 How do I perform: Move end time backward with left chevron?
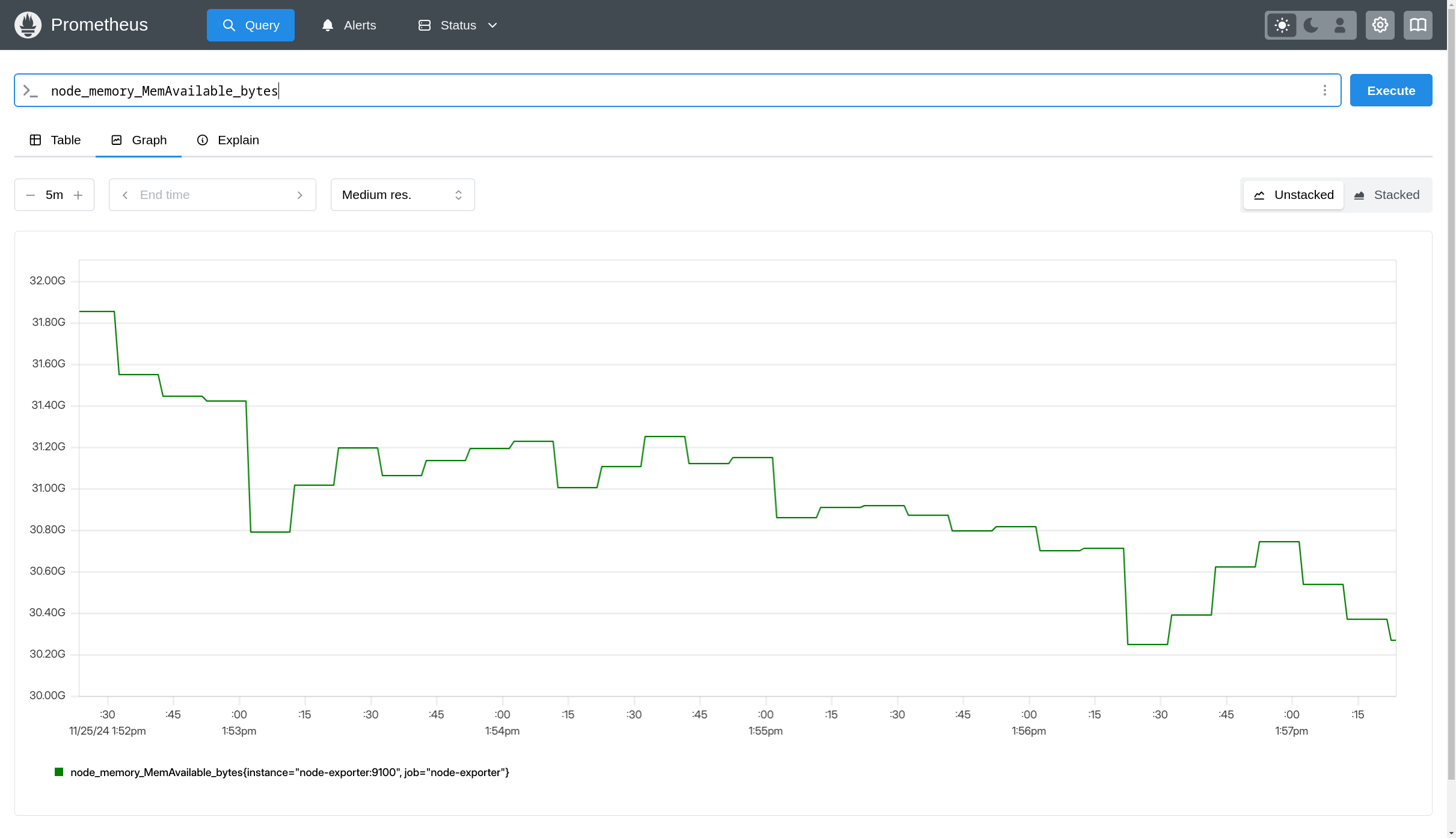125,195
